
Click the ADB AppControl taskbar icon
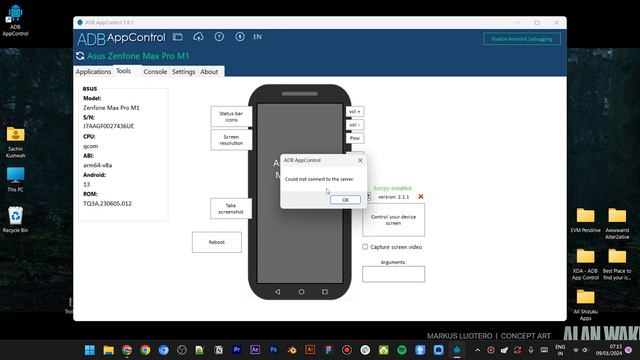457,350
